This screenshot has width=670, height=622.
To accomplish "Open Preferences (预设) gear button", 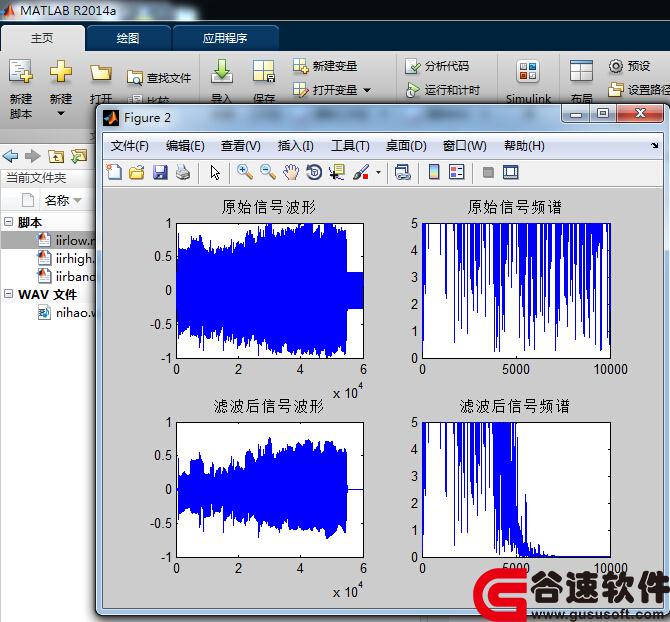I will [x=629, y=66].
